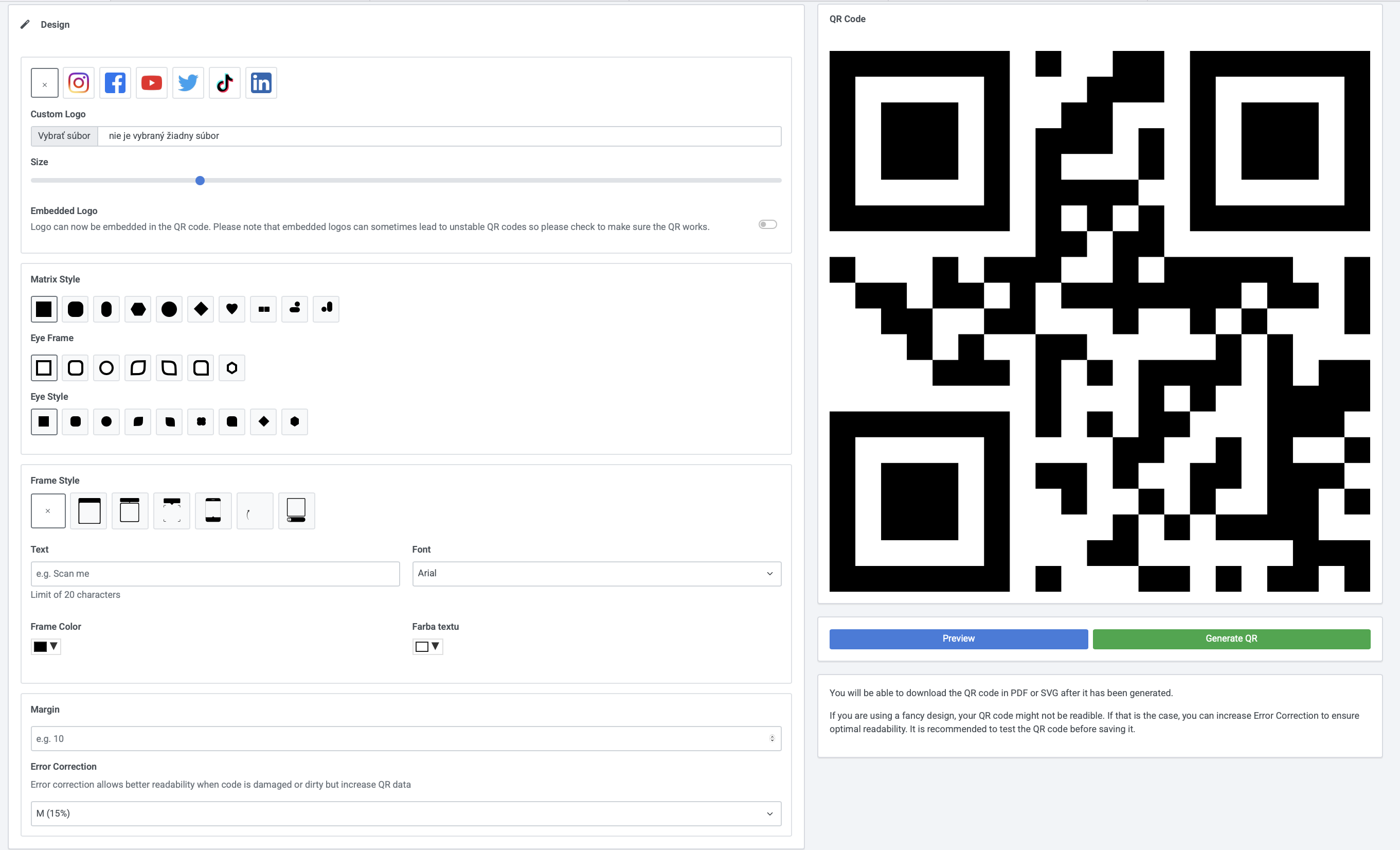Screen dimensions: 1400x850
Task: Select the vertical pill matrix style
Action: tap(106, 309)
